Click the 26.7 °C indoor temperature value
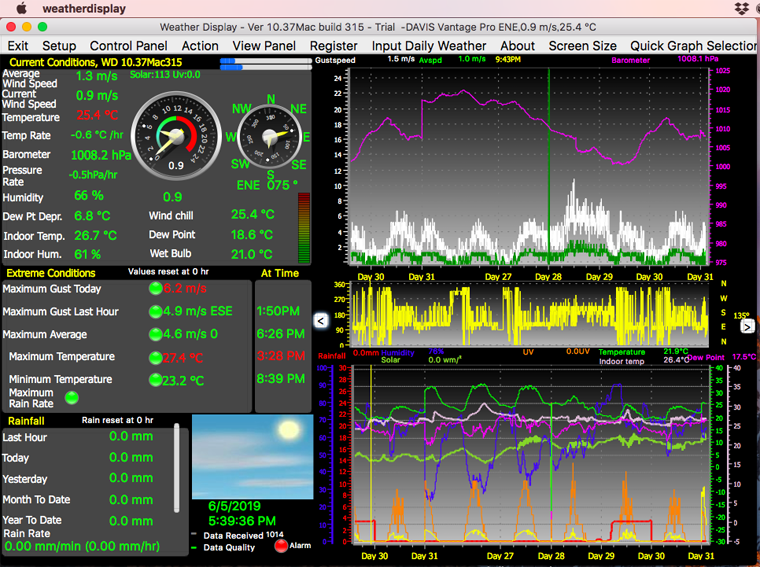760x567 pixels. 95,236
